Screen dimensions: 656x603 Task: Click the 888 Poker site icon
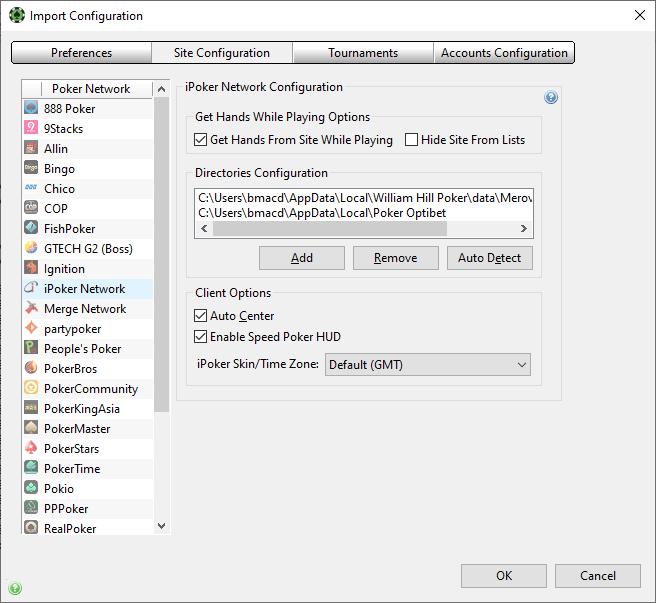coord(31,108)
